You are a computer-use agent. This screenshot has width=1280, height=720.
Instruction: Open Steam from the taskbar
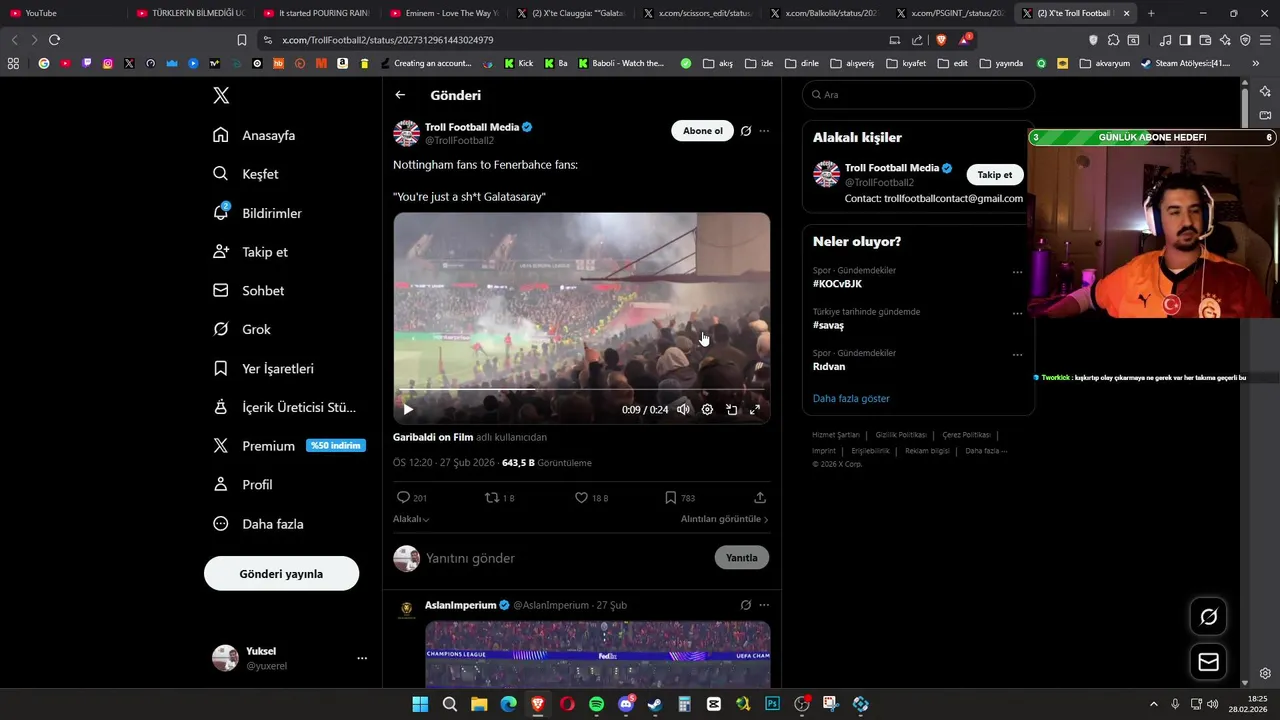click(655, 704)
